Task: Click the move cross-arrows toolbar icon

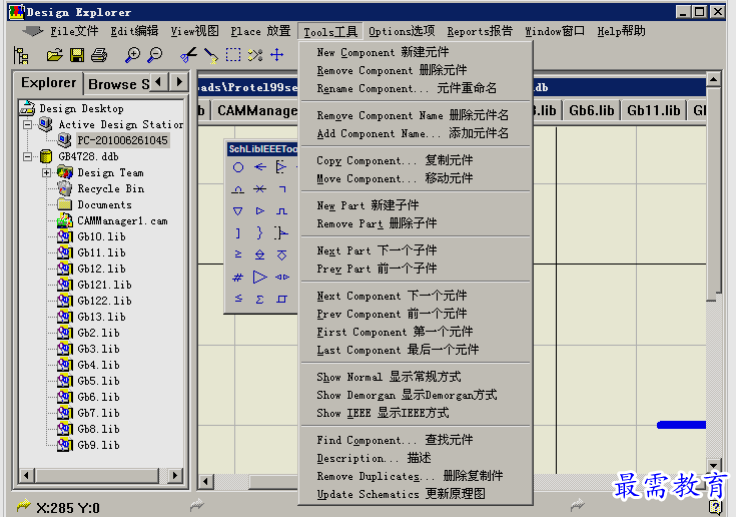Action: pos(277,55)
